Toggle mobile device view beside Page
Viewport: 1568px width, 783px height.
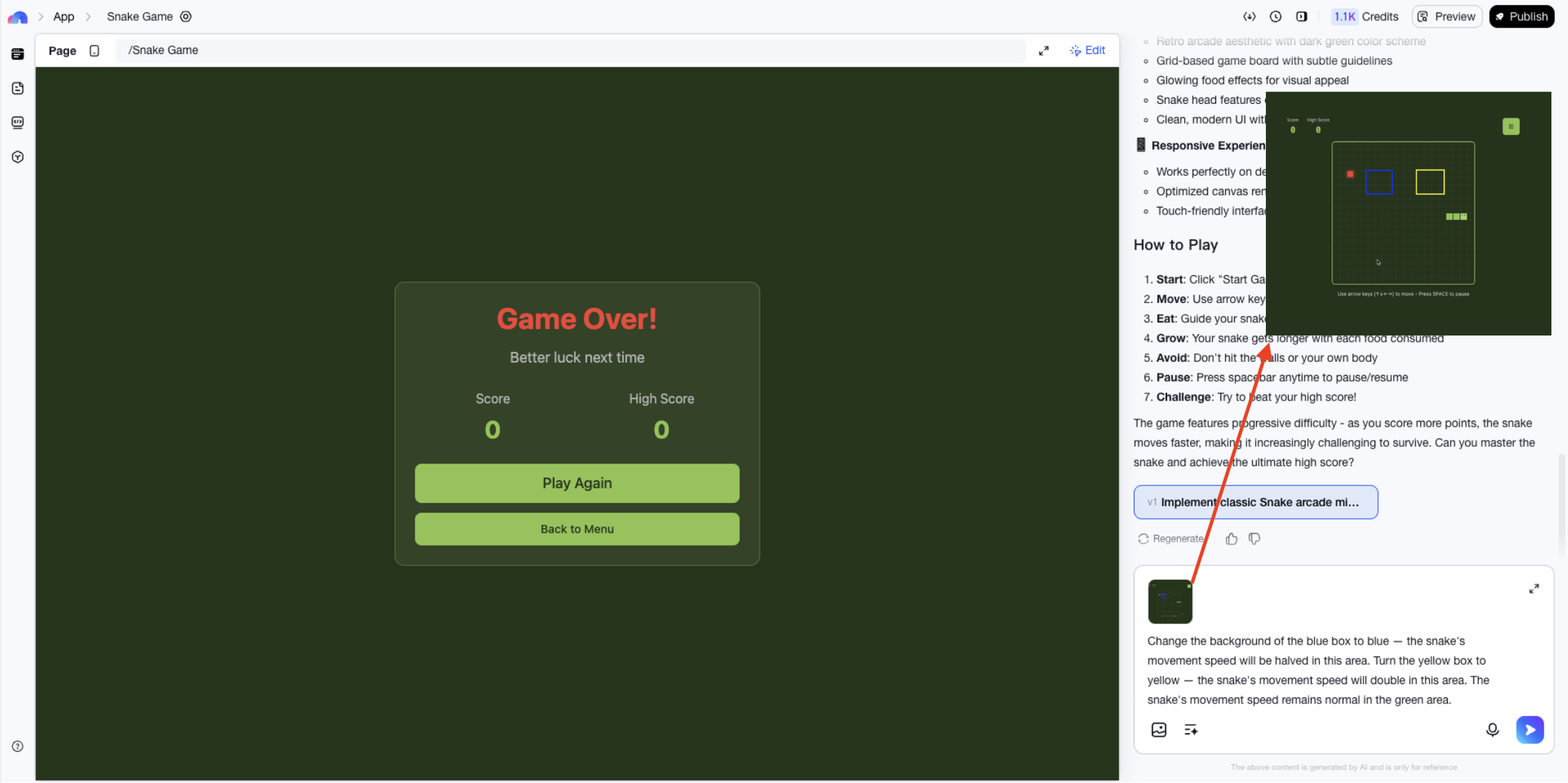tap(95, 50)
